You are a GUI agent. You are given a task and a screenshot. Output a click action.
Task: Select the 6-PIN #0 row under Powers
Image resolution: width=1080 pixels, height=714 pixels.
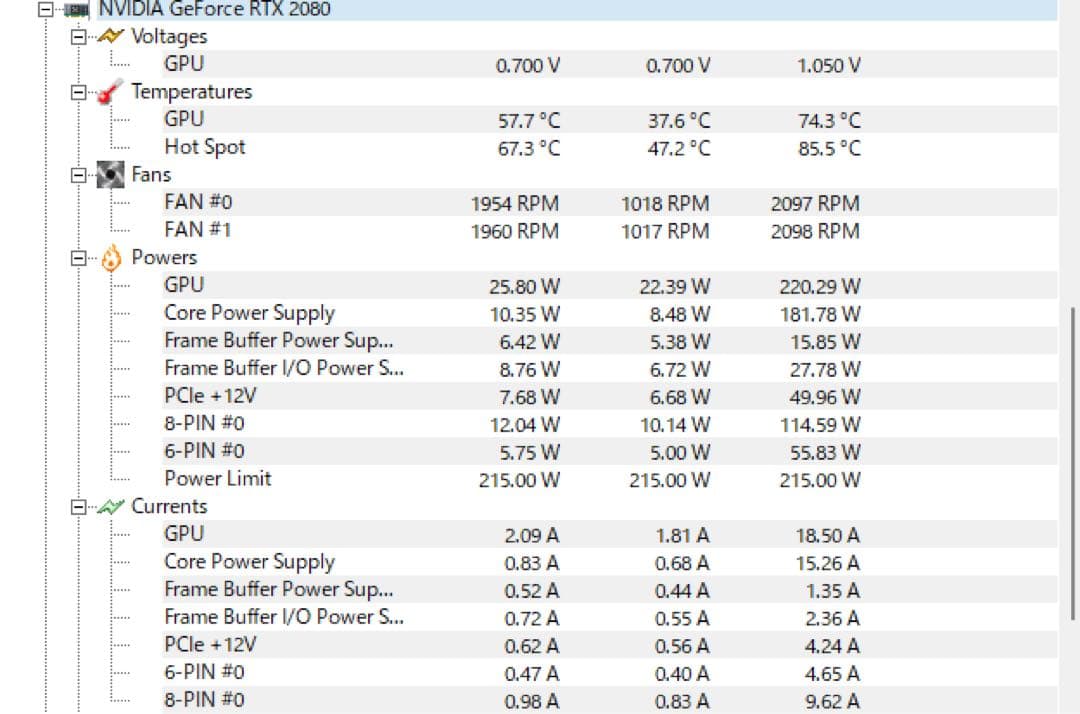610,451
